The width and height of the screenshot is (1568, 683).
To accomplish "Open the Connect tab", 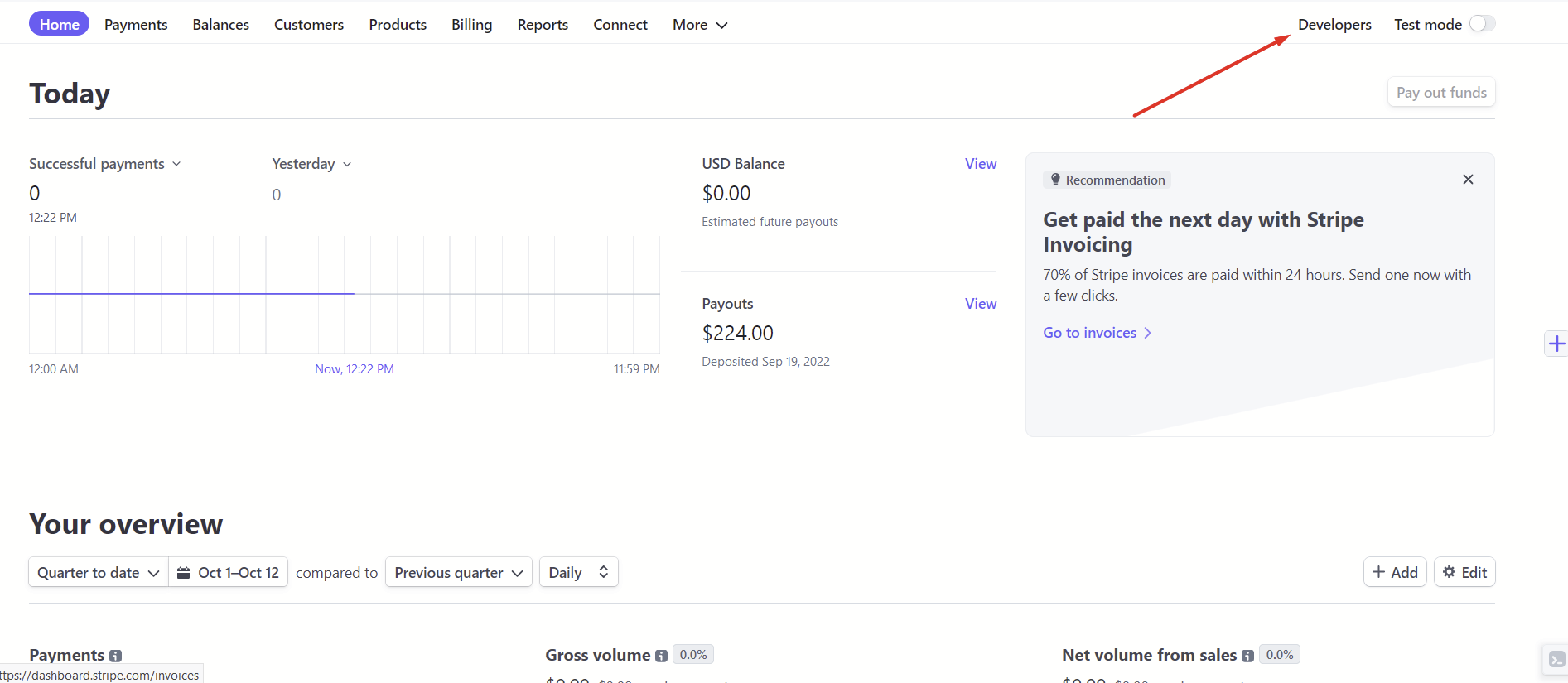I will click(x=620, y=25).
